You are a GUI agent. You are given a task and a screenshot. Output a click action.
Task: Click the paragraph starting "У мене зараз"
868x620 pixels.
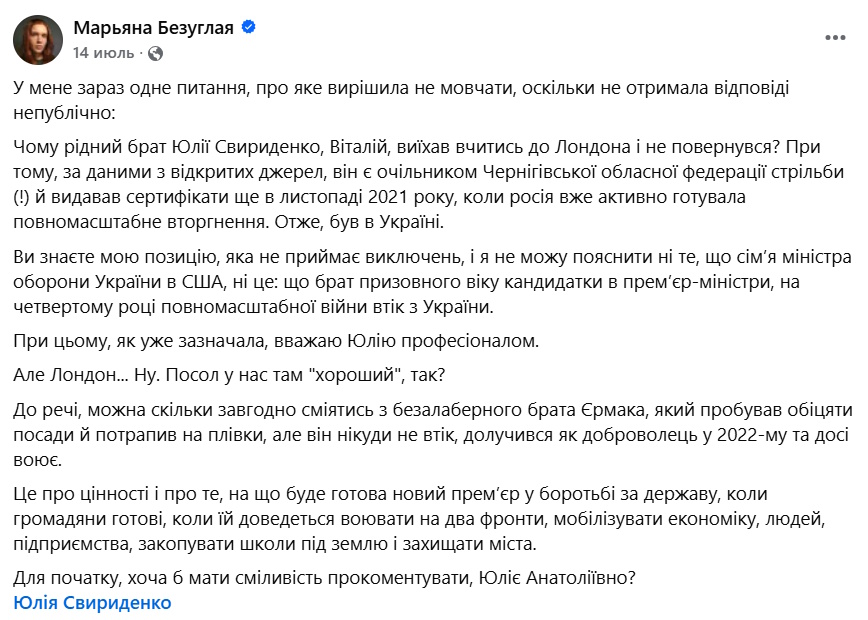click(x=400, y=100)
